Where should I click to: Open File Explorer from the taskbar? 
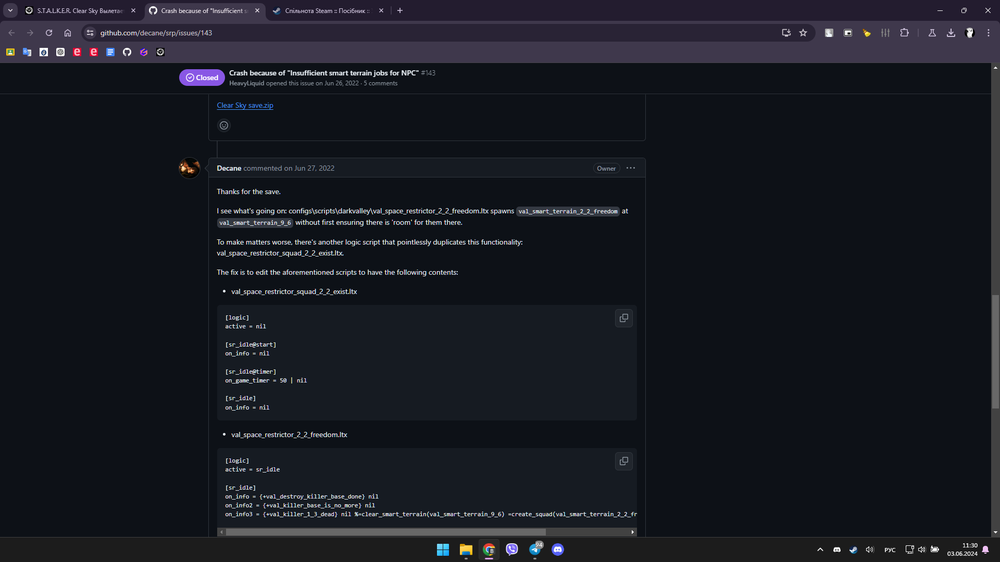(x=466, y=550)
